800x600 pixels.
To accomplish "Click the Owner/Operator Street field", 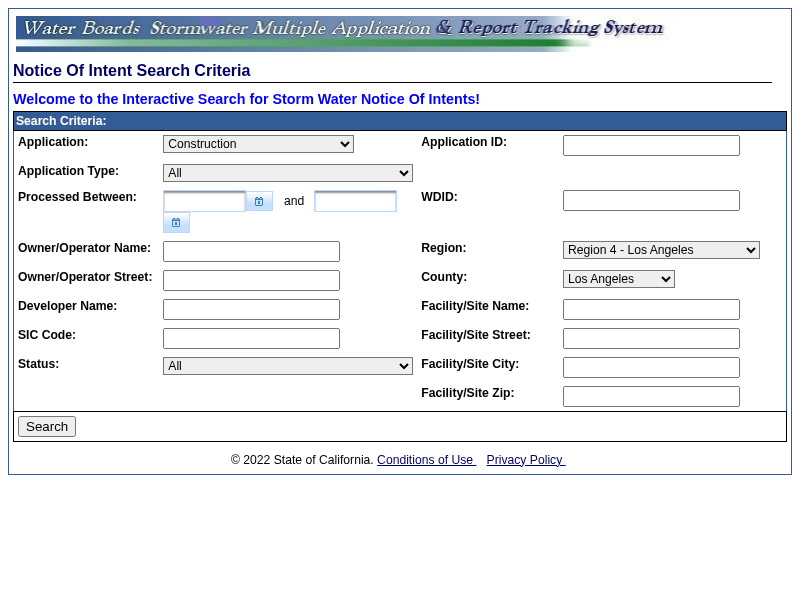I will [251, 280].
